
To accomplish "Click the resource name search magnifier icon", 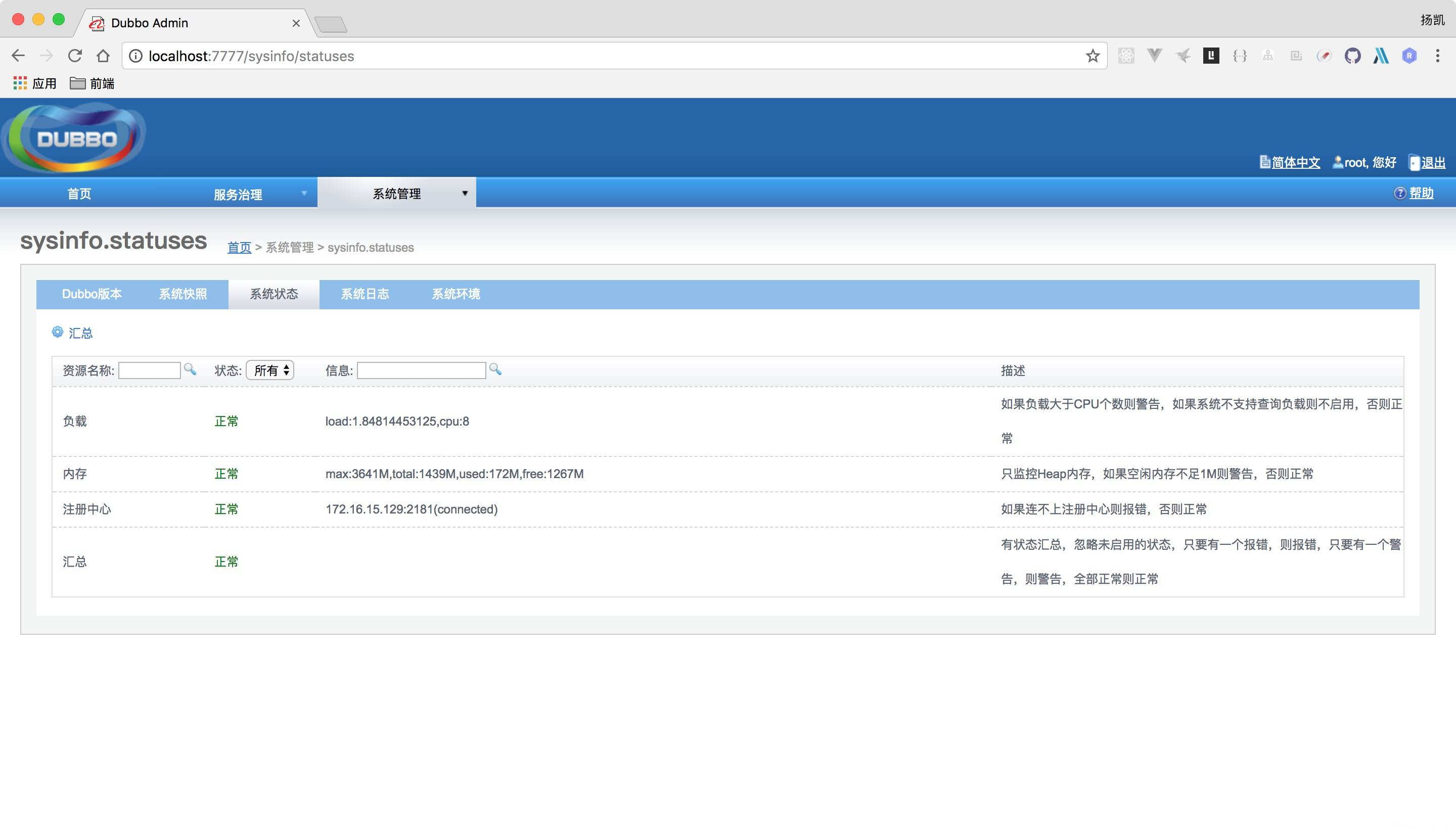I will point(190,369).
